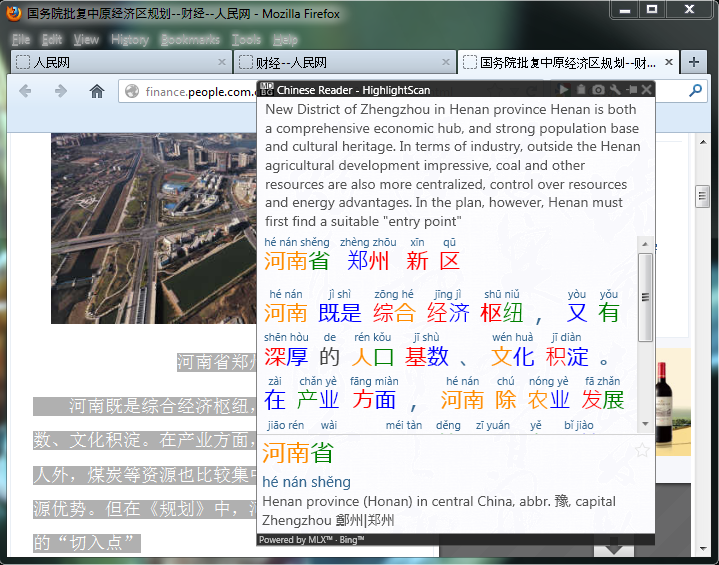Open the Edit menu
The image size is (719, 565).
coord(52,40)
